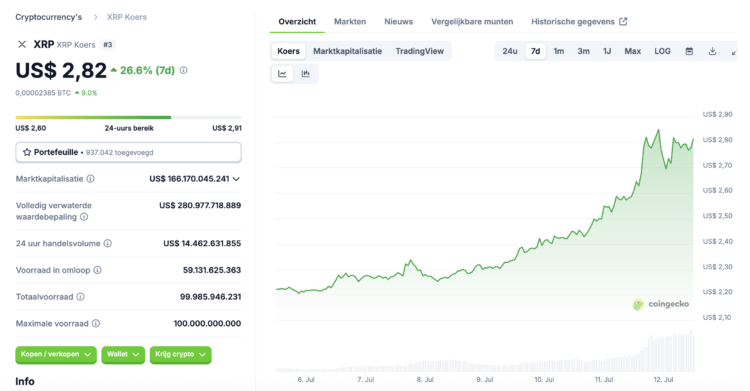Image resolution: width=750 pixels, height=391 pixels.
Task: Click the US$ 2,91 range high label
Action: (x=227, y=128)
